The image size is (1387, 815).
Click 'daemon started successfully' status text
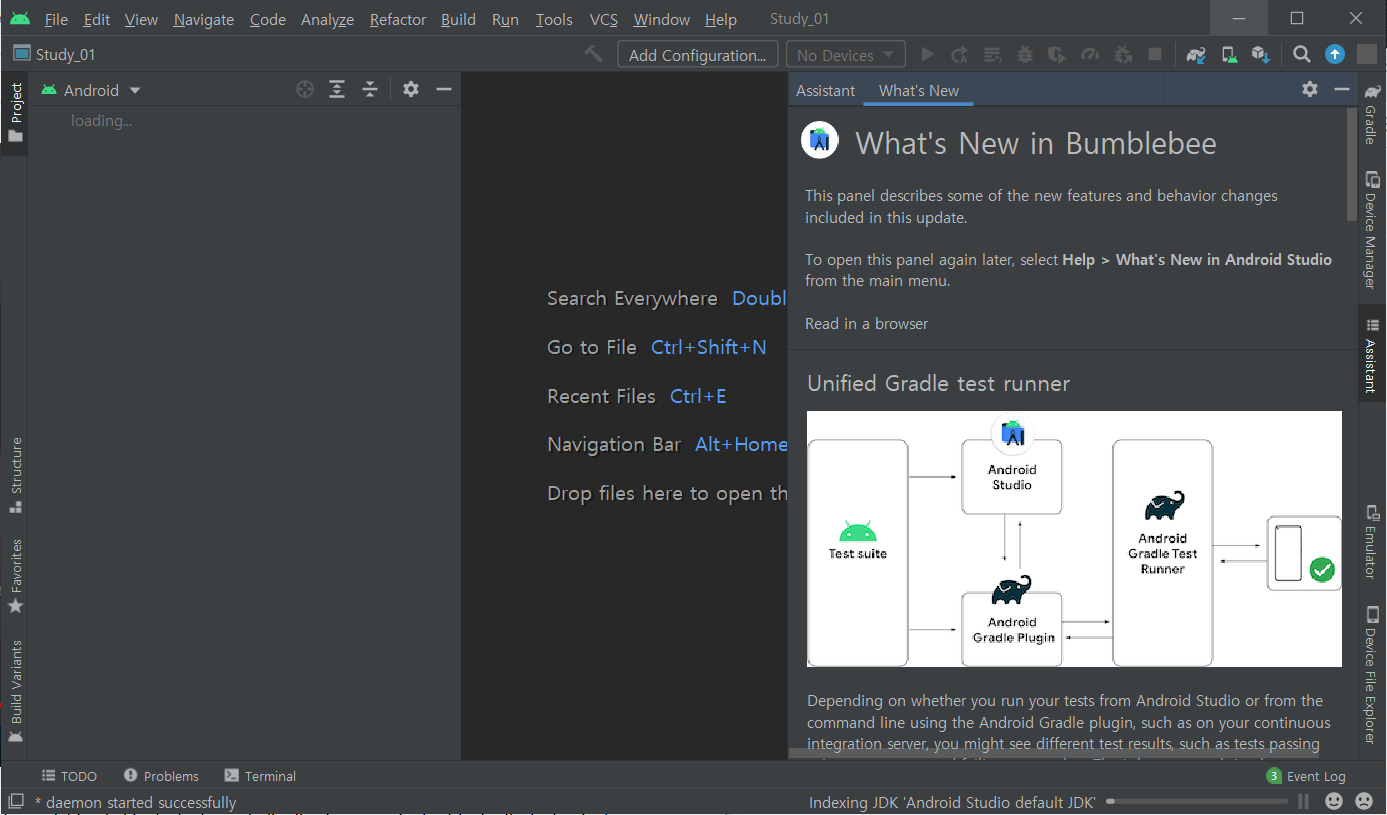(x=136, y=802)
